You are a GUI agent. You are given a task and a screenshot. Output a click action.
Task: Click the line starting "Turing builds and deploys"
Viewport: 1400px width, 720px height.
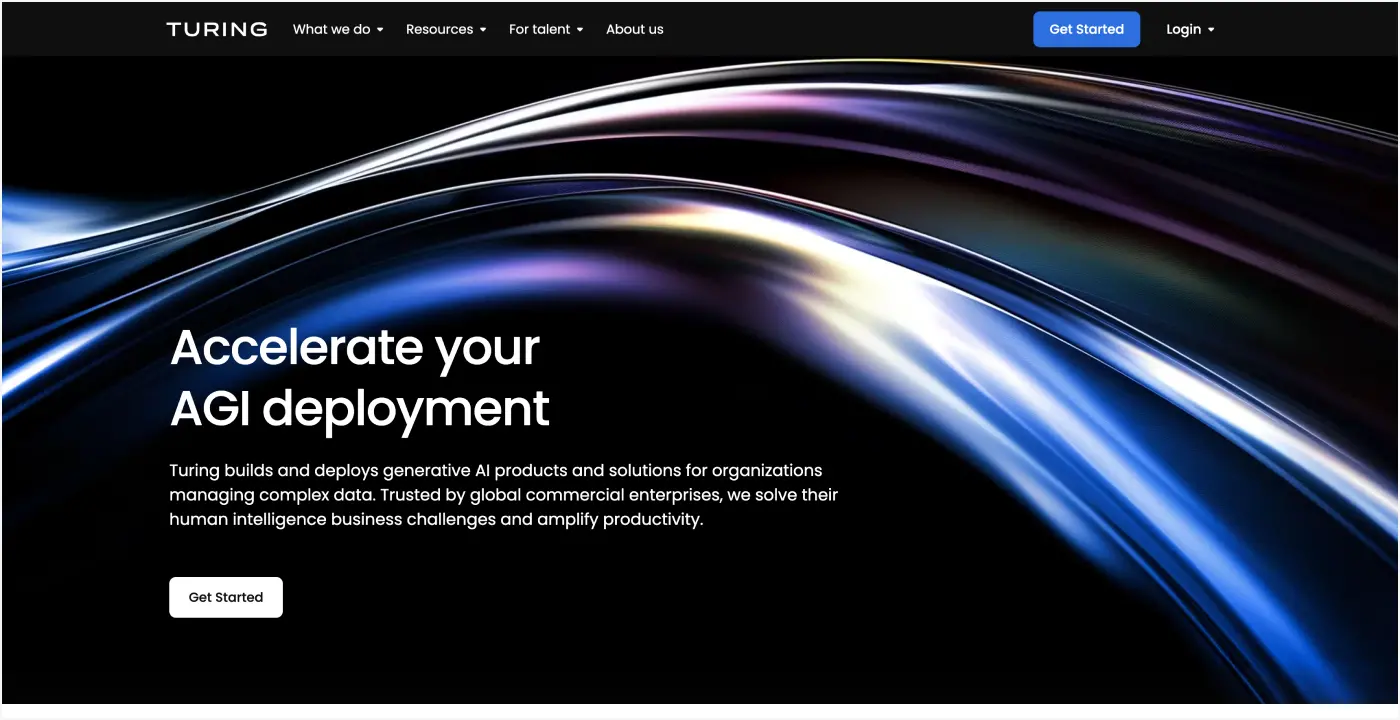coord(495,470)
